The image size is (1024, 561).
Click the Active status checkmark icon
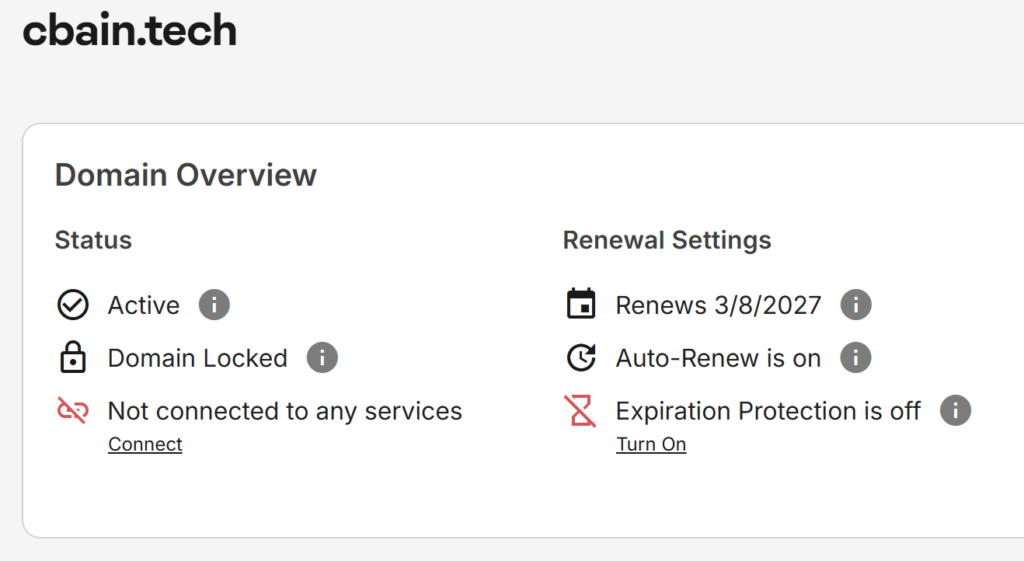pos(73,305)
